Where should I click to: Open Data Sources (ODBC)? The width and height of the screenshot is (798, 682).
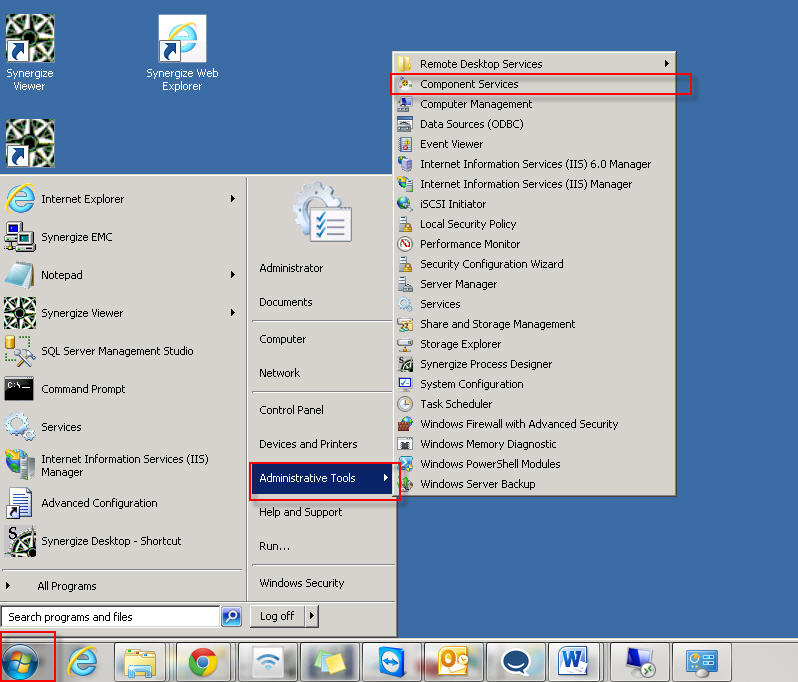pos(534,124)
